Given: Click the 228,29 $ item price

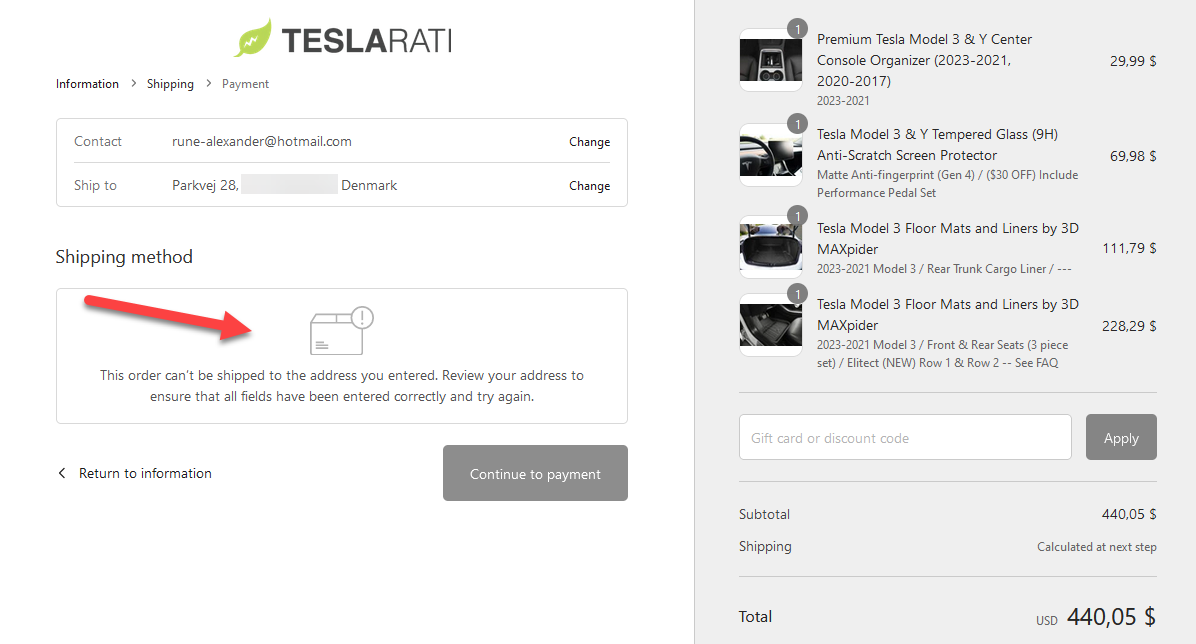Looking at the screenshot, I should [x=1129, y=326].
